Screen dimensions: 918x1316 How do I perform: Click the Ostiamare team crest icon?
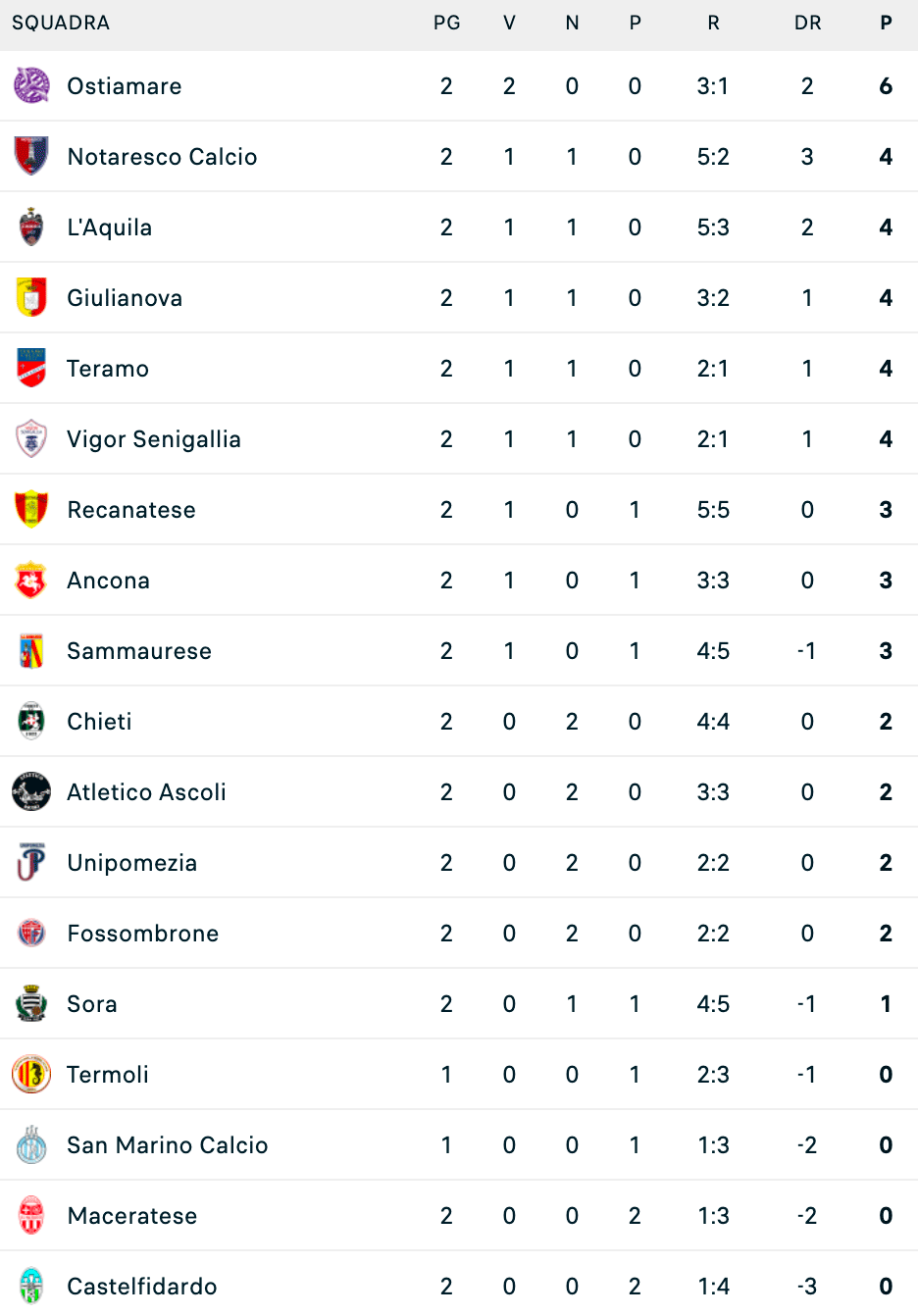click(x=31, y=85)
